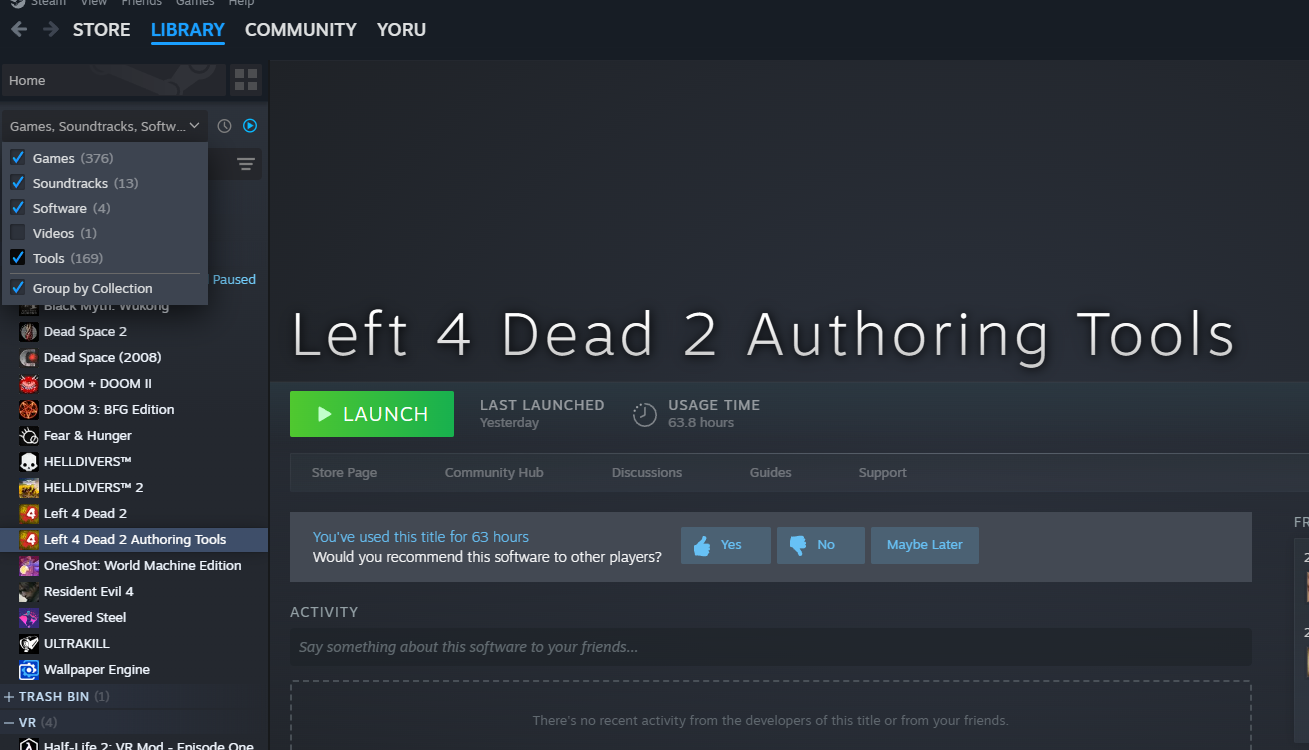The width and height of the screenshot is (1309, 750).
Task: Go to the COMMUNITY tab
Action: tap(301, 30)
